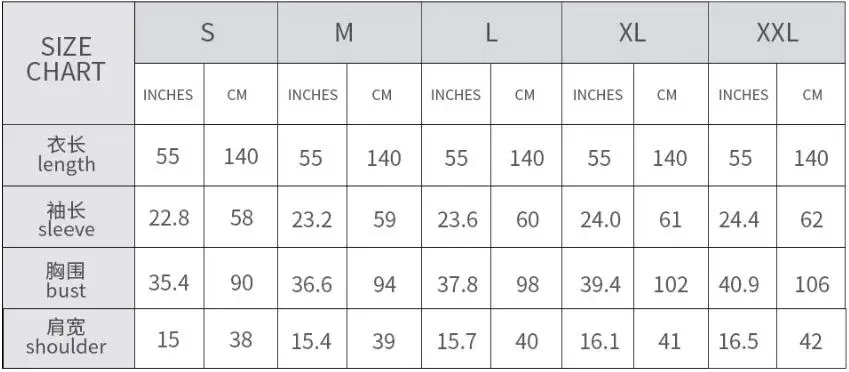Select the S size column header
Image resolution: width=849 pixels, height=372 pixels.
pyautogui.click(x=206, y=33)
